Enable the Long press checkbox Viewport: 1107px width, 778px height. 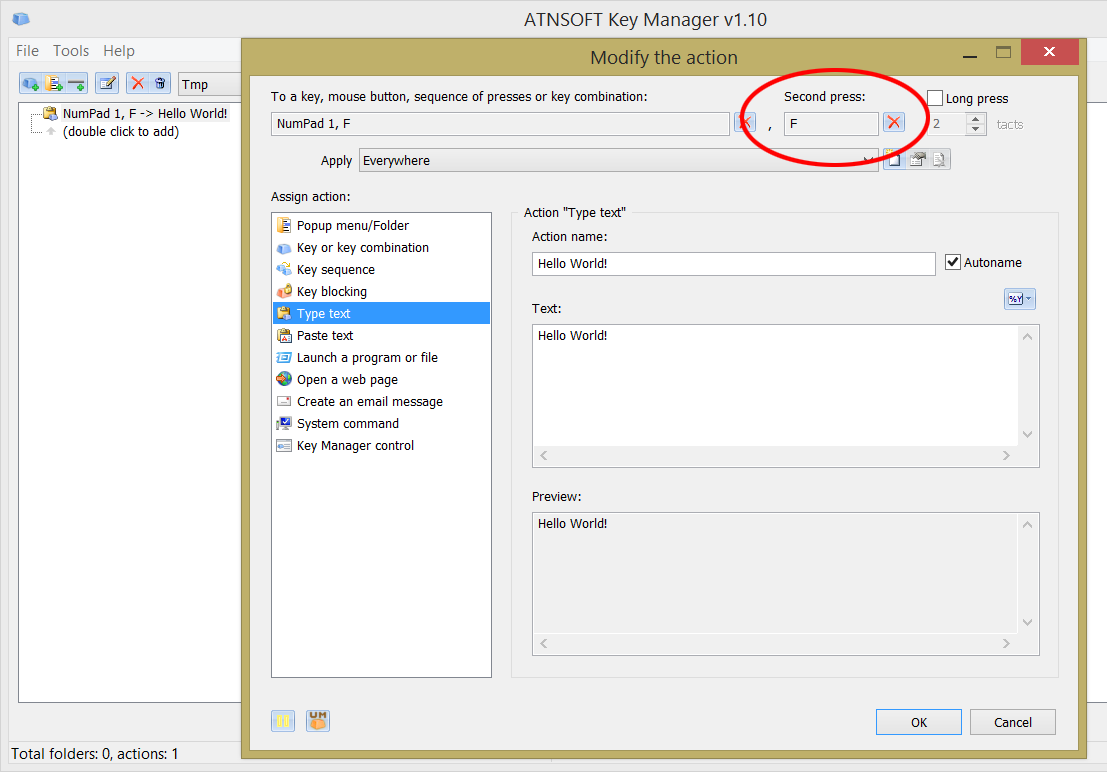tap(935, 98)
